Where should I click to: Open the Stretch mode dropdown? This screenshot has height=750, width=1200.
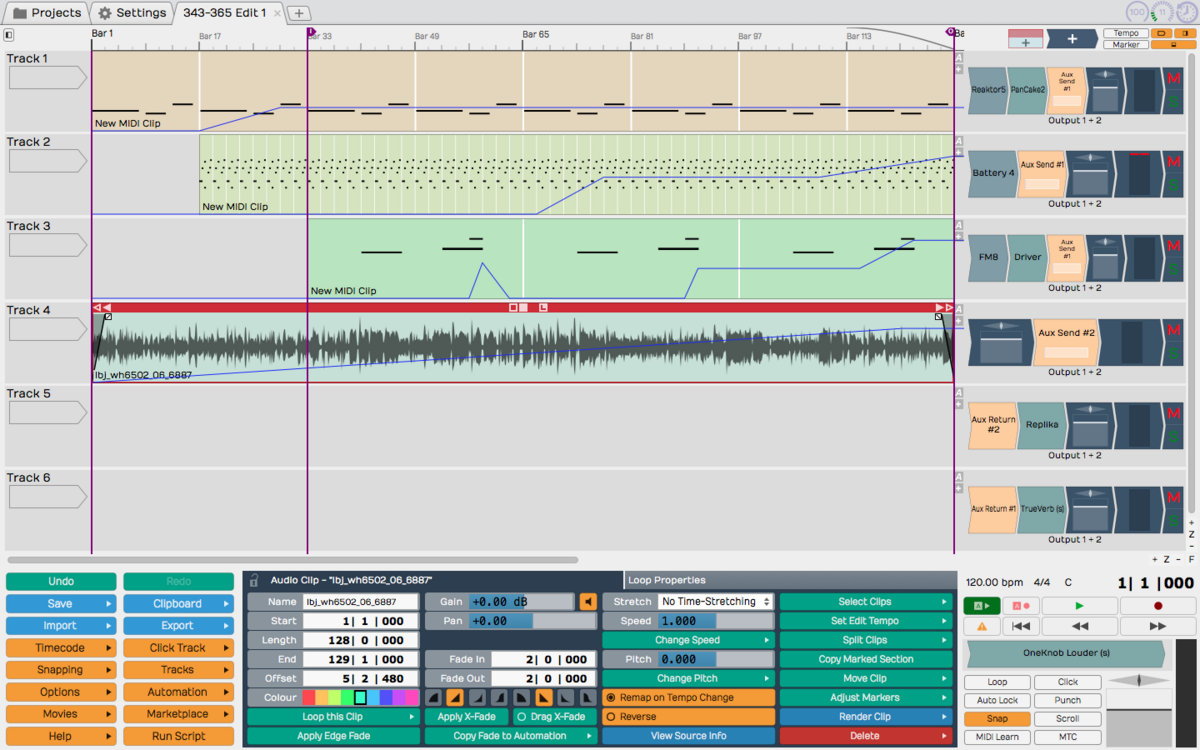click(x=716, y=602)
